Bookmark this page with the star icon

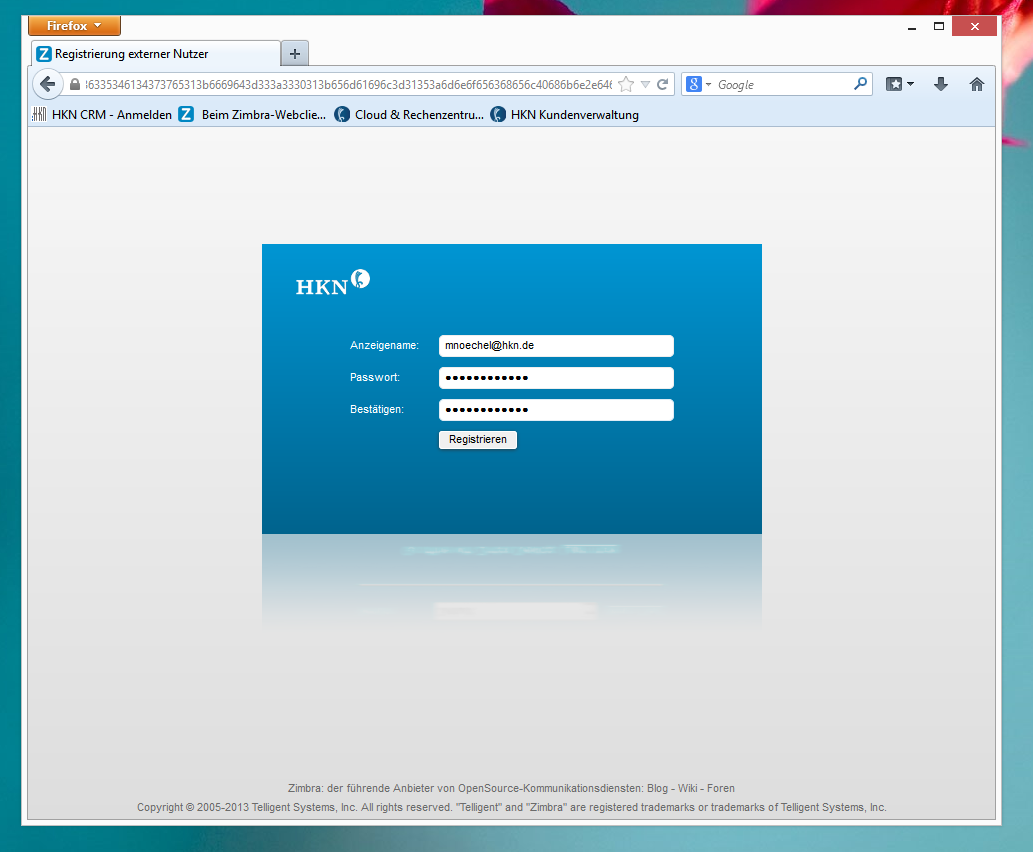(x=626, y=85)
